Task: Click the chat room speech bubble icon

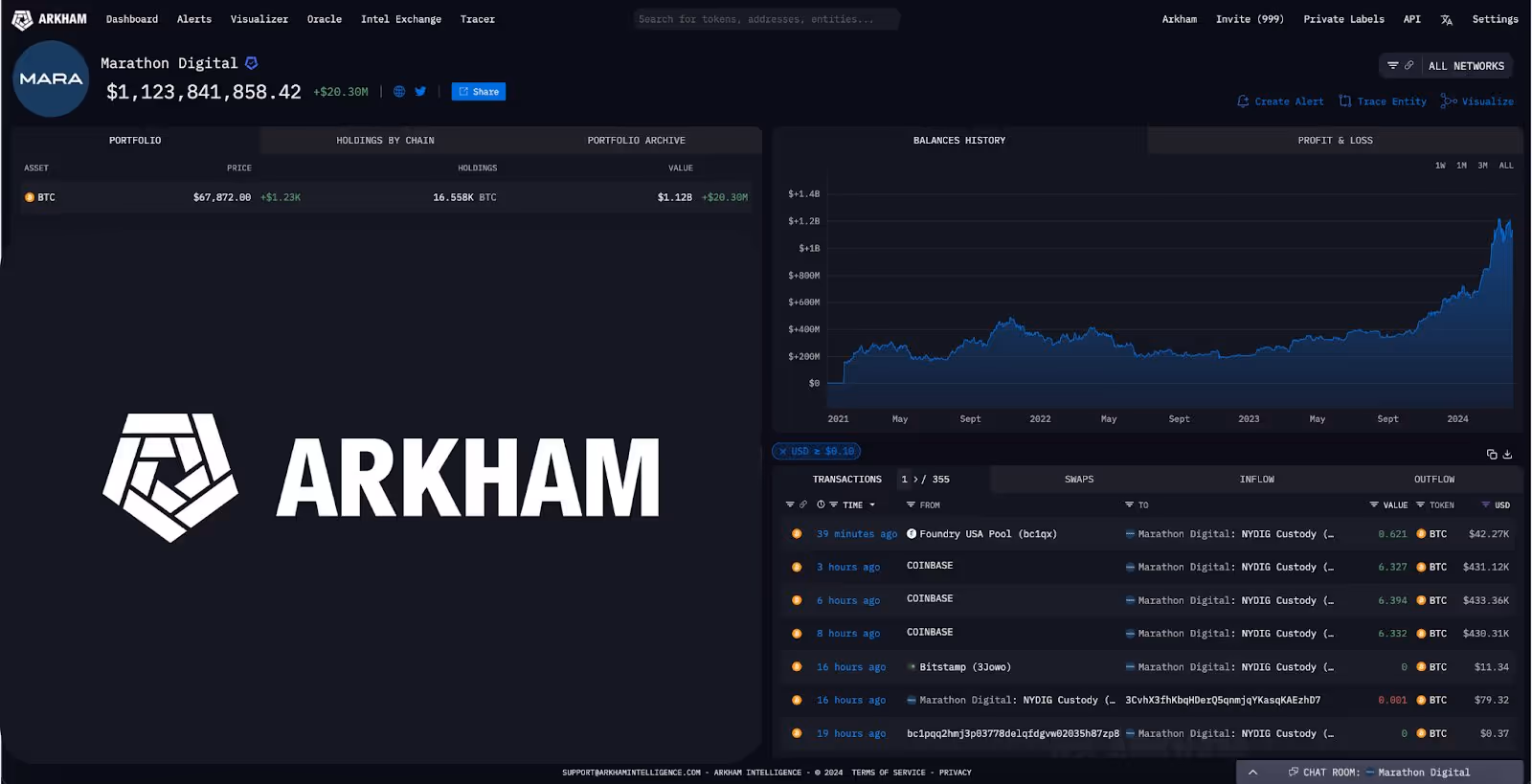Action: pos(1294,773)
